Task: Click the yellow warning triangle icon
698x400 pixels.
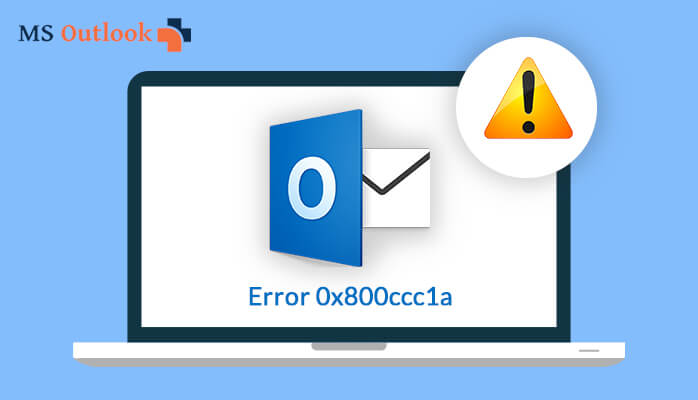Action: 528,99
